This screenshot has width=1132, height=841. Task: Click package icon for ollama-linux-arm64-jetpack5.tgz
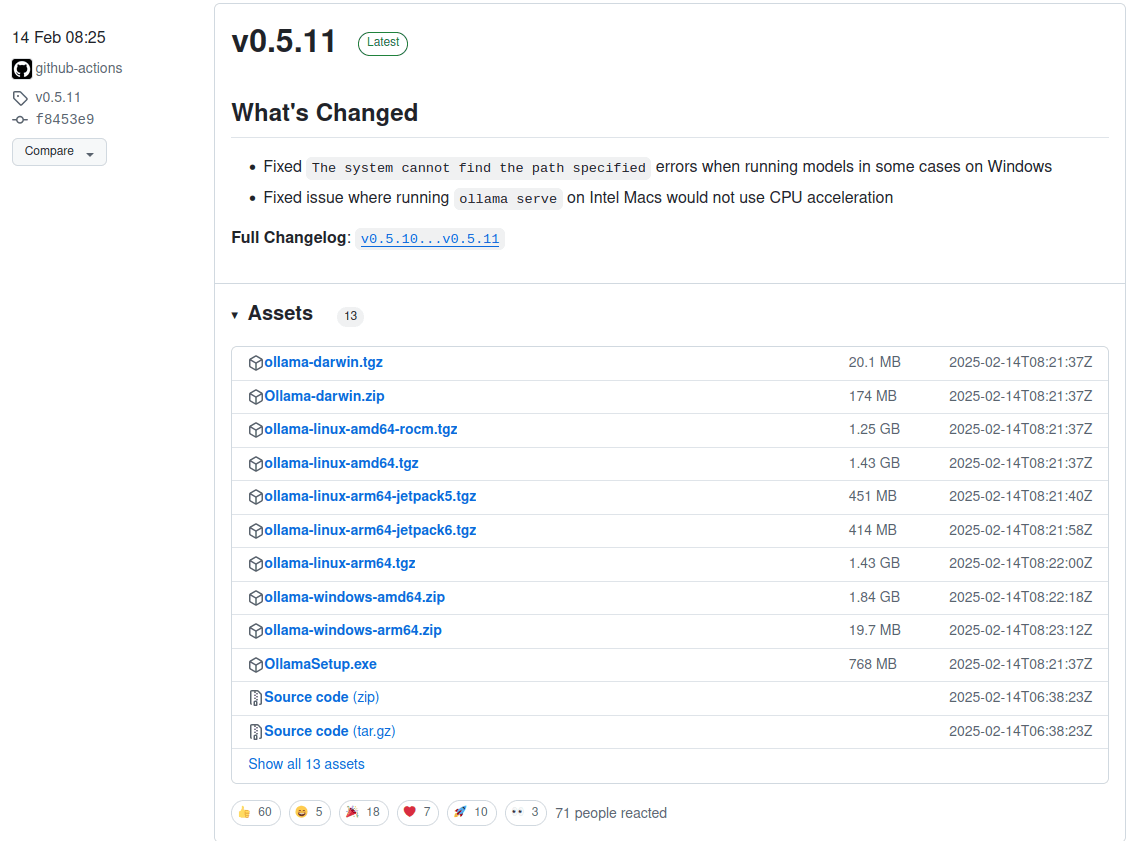[256, 497]
